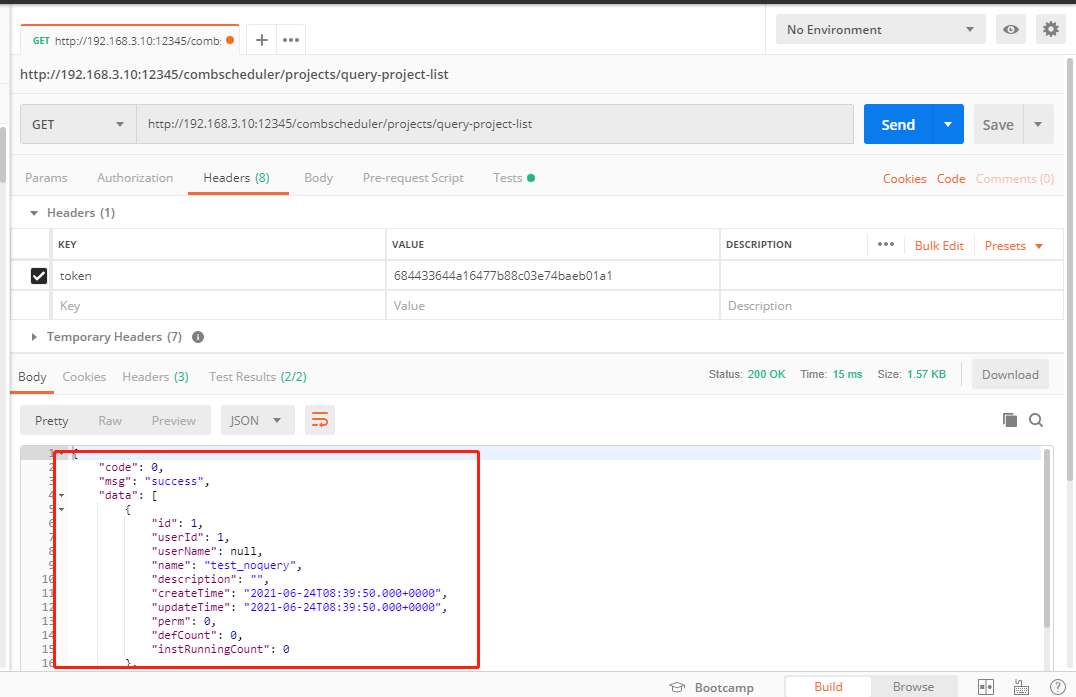Click the environment quick look eye icon
The width and height of the screenshot is (1076, 697).
(x=1011, y=29)
